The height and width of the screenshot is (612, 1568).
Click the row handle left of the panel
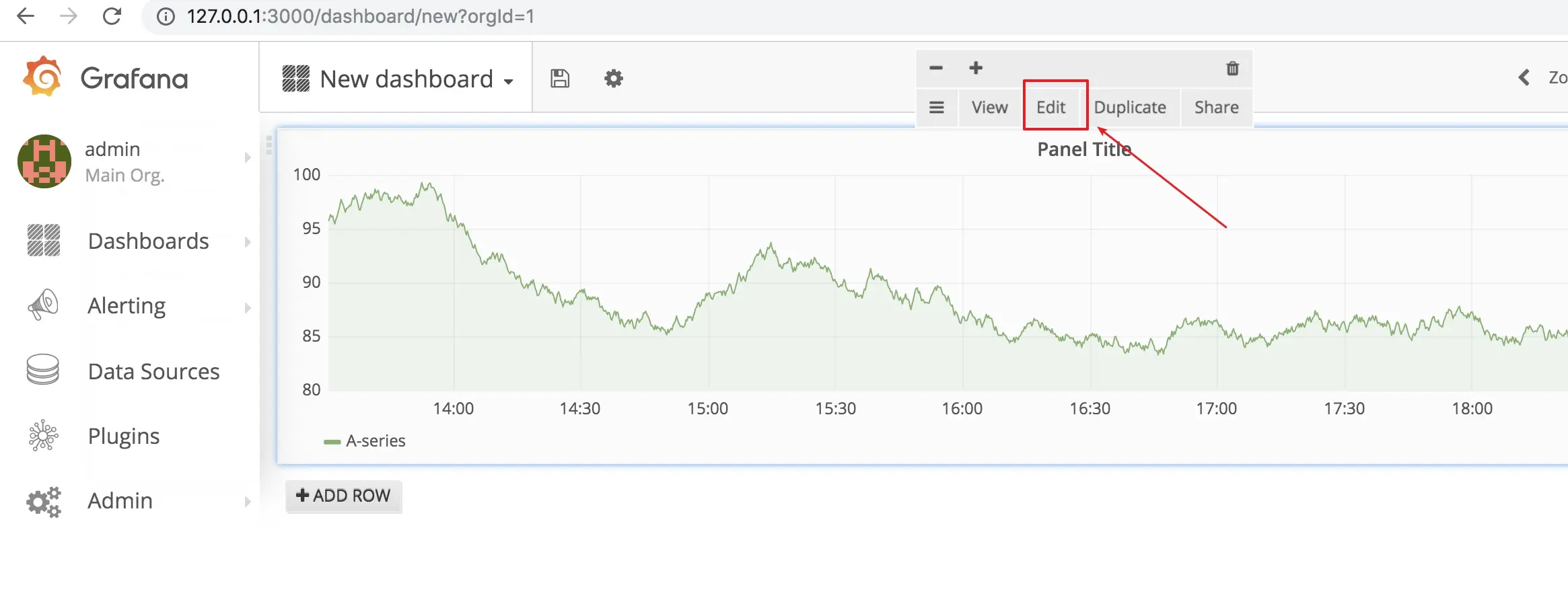[x=269, y=145]
